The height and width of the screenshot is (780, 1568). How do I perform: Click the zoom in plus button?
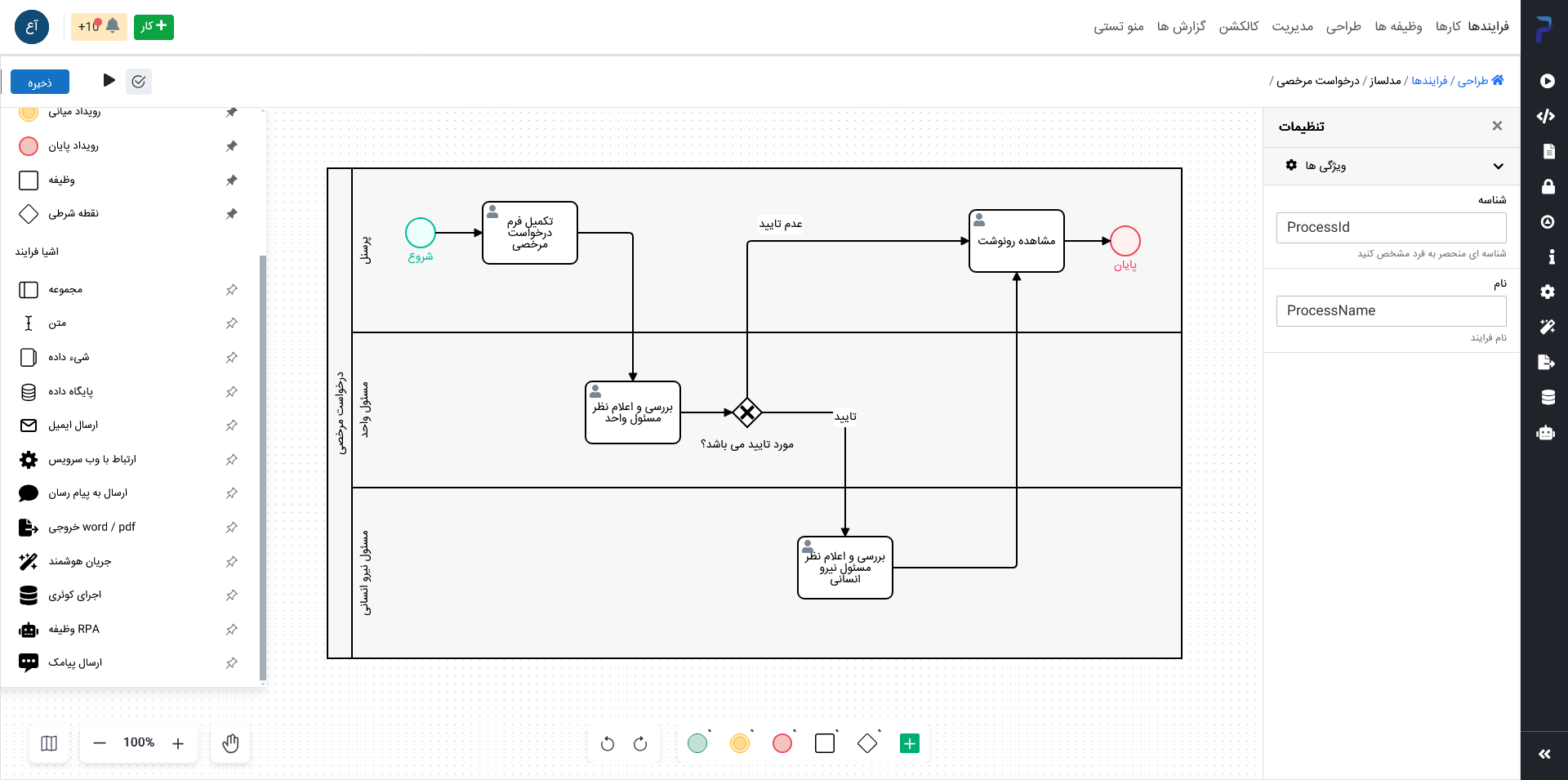click(178, 743)
